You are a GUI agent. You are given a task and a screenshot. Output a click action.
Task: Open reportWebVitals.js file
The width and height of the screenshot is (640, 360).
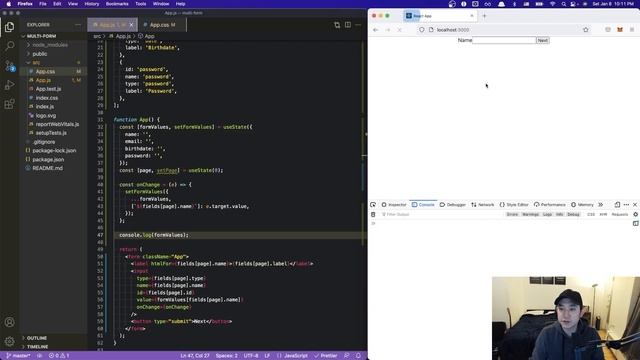click(57, 124)
